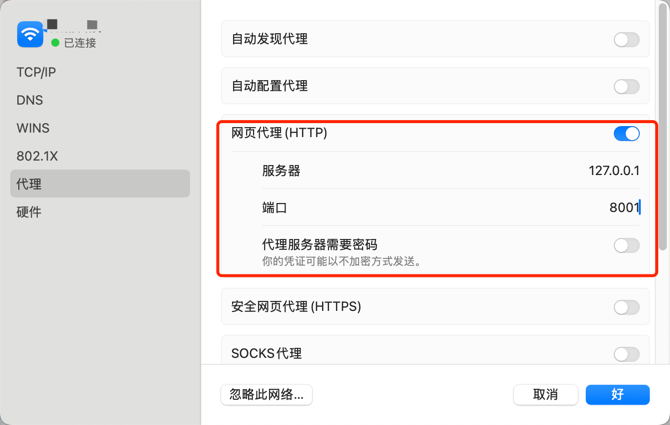The width and height of the screenshot is (670, 425).
Task: Select the TCP/IP tab in sidebar
Action: [x=36, y=73]
